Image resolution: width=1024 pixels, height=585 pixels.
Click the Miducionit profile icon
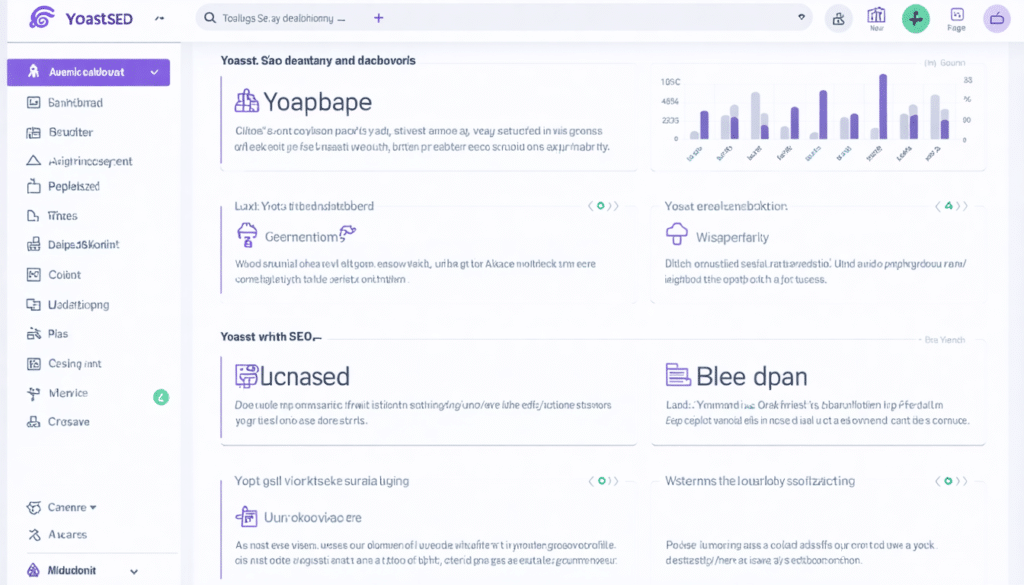click(x=33, y=570)
